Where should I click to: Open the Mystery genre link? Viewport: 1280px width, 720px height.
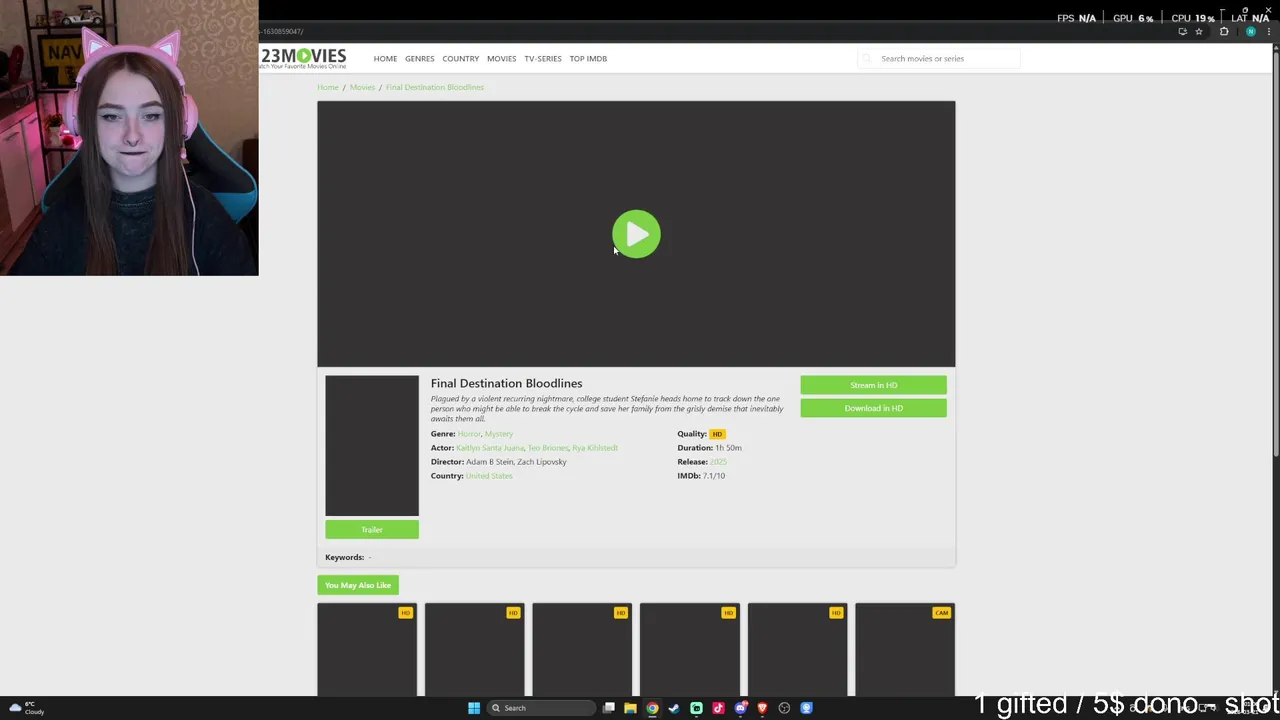click(x=499, y=434)
